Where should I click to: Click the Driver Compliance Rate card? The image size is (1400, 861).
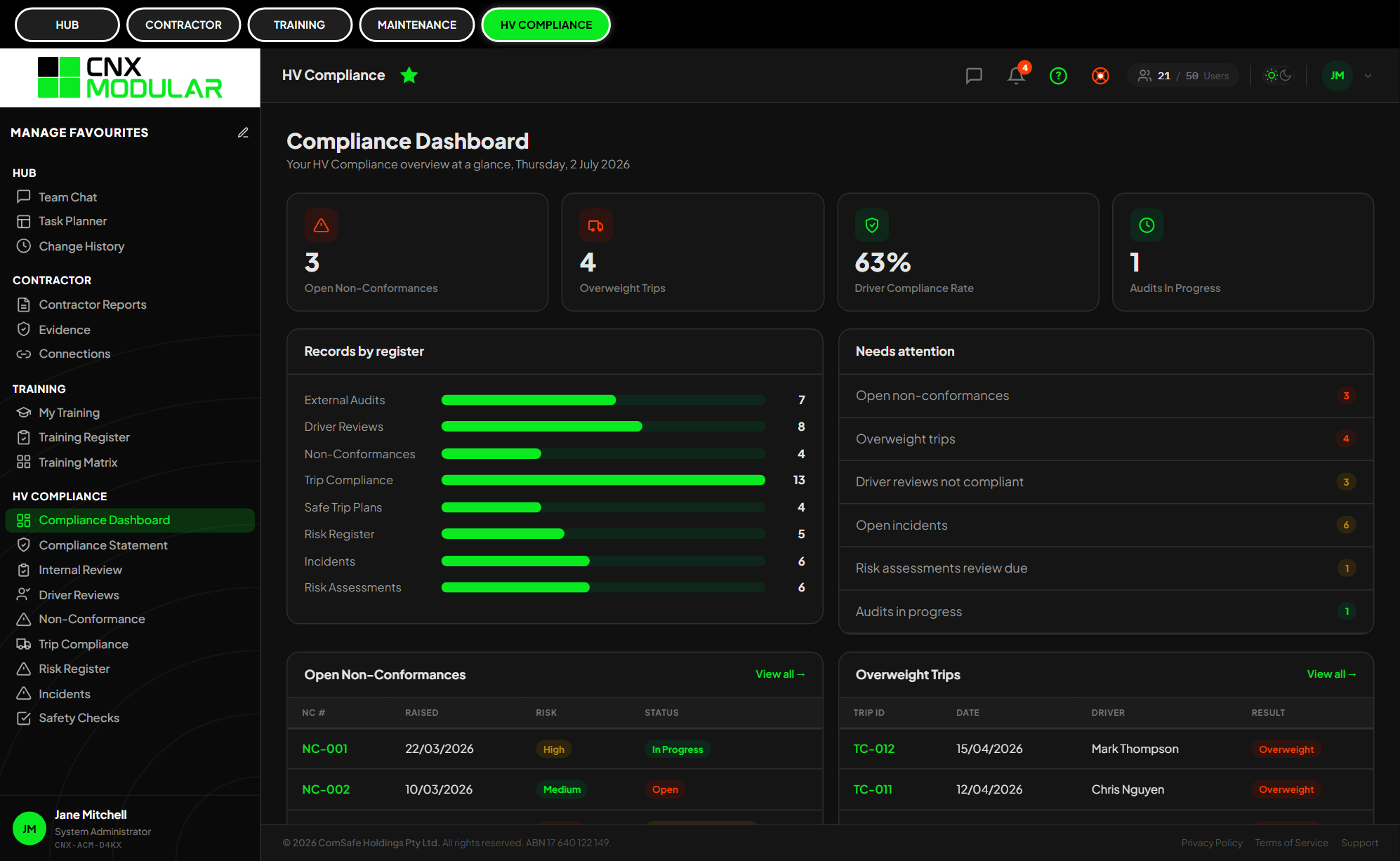tap(968, 253)
